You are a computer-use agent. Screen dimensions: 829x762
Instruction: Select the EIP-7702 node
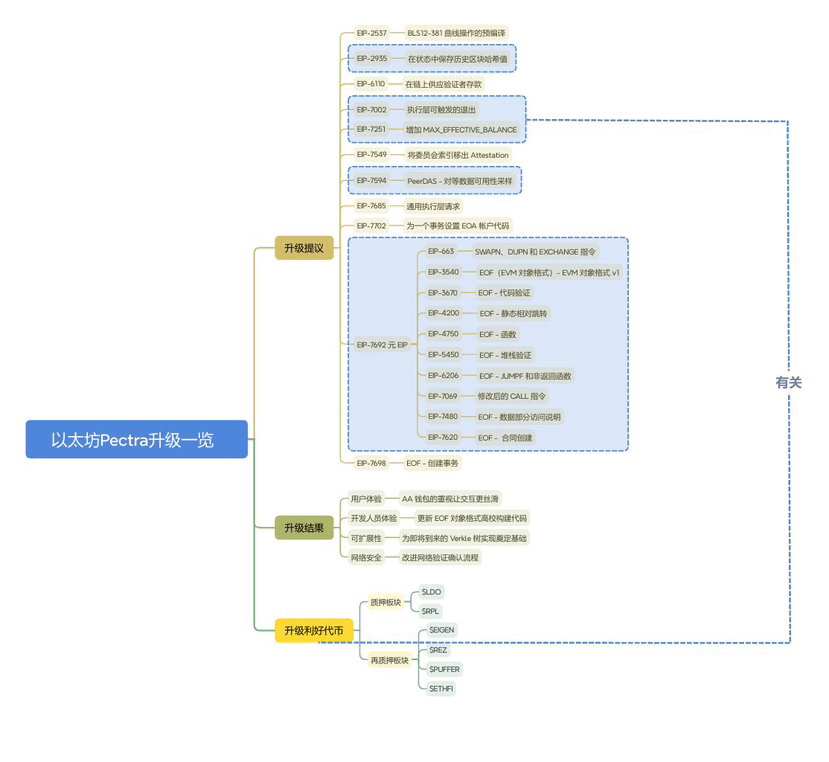[371, 226]
